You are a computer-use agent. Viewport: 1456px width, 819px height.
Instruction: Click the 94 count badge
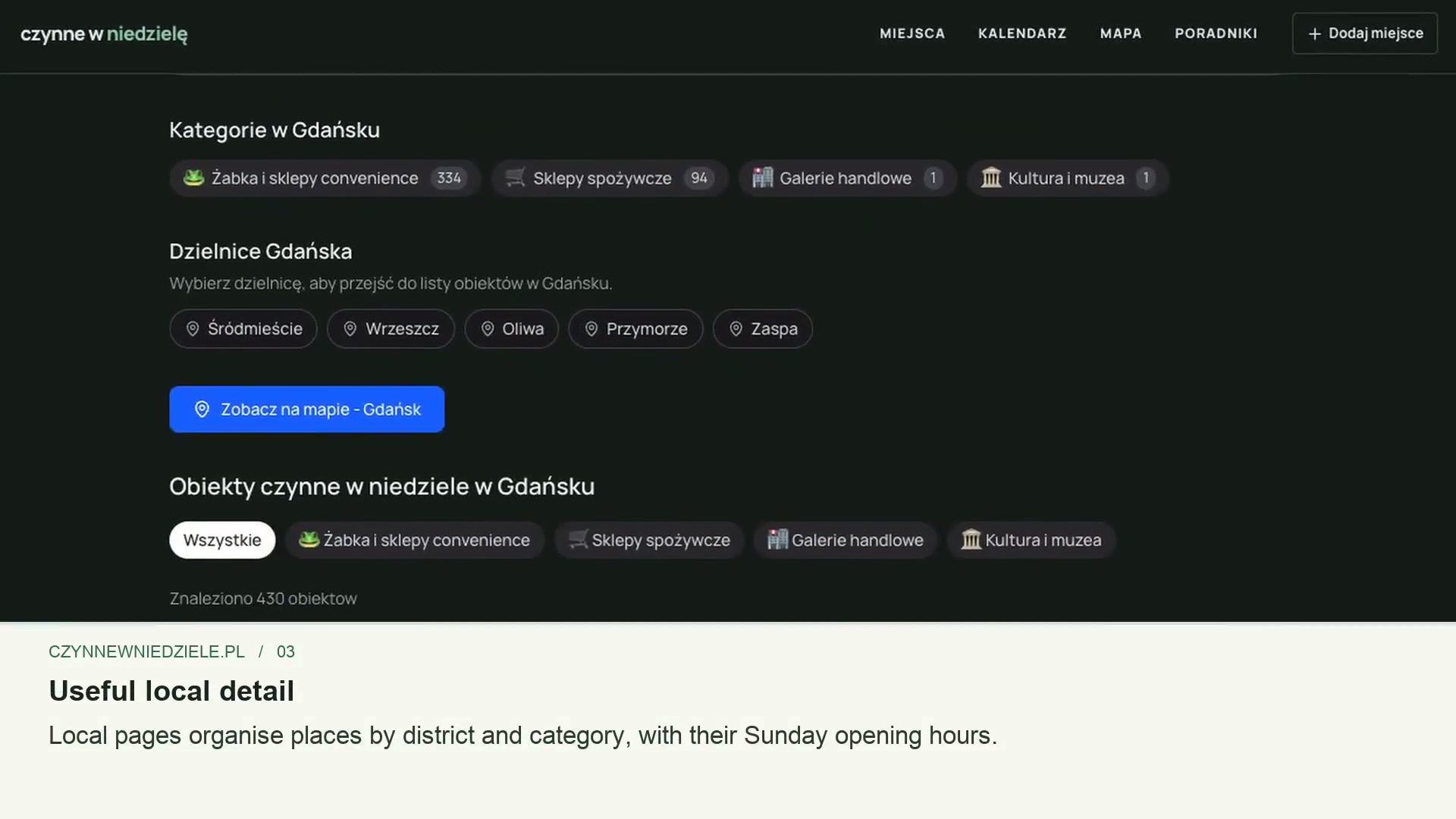699,178
